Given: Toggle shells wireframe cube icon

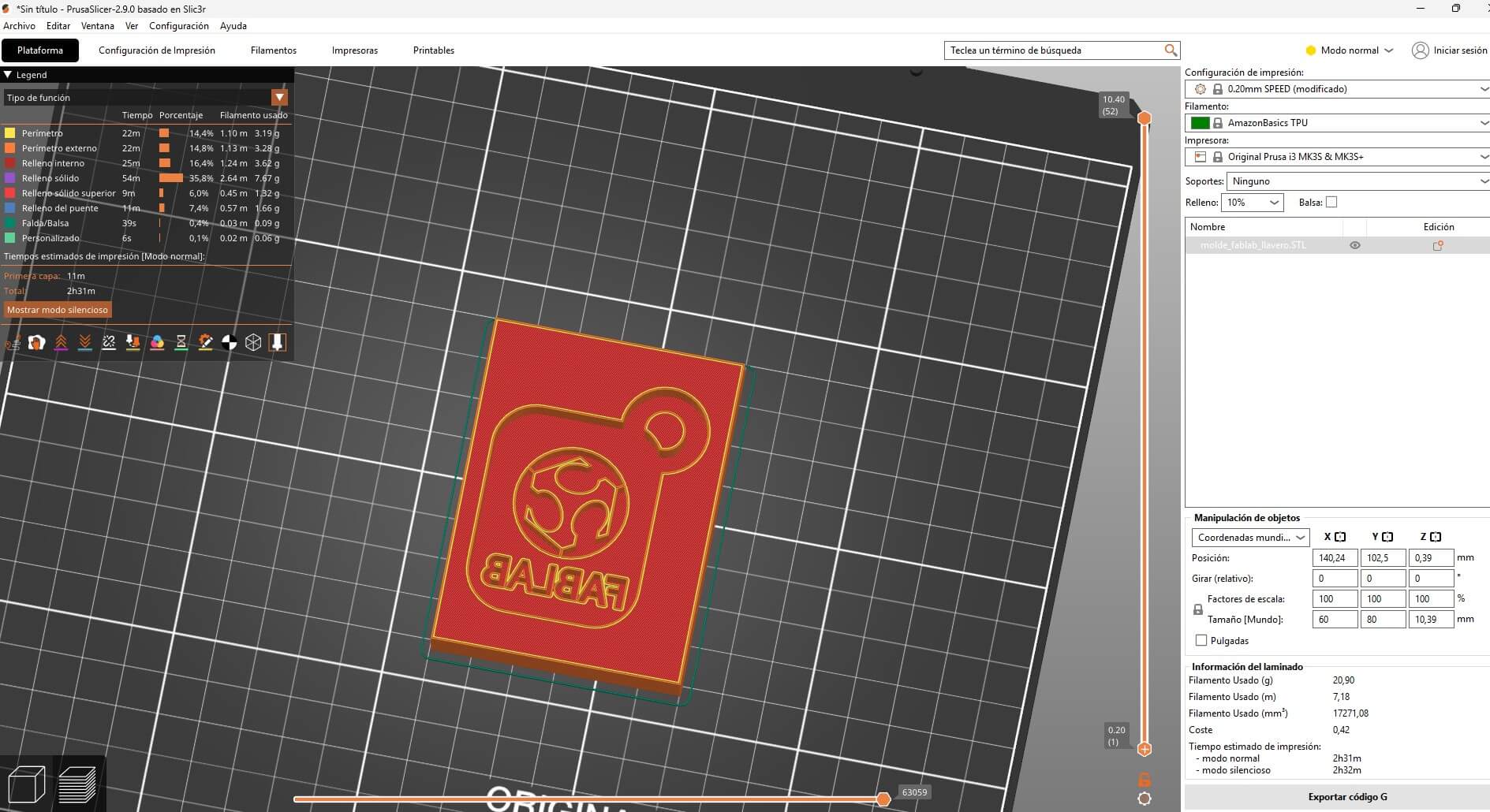Looking at the screenshot, I should [253, 342].
